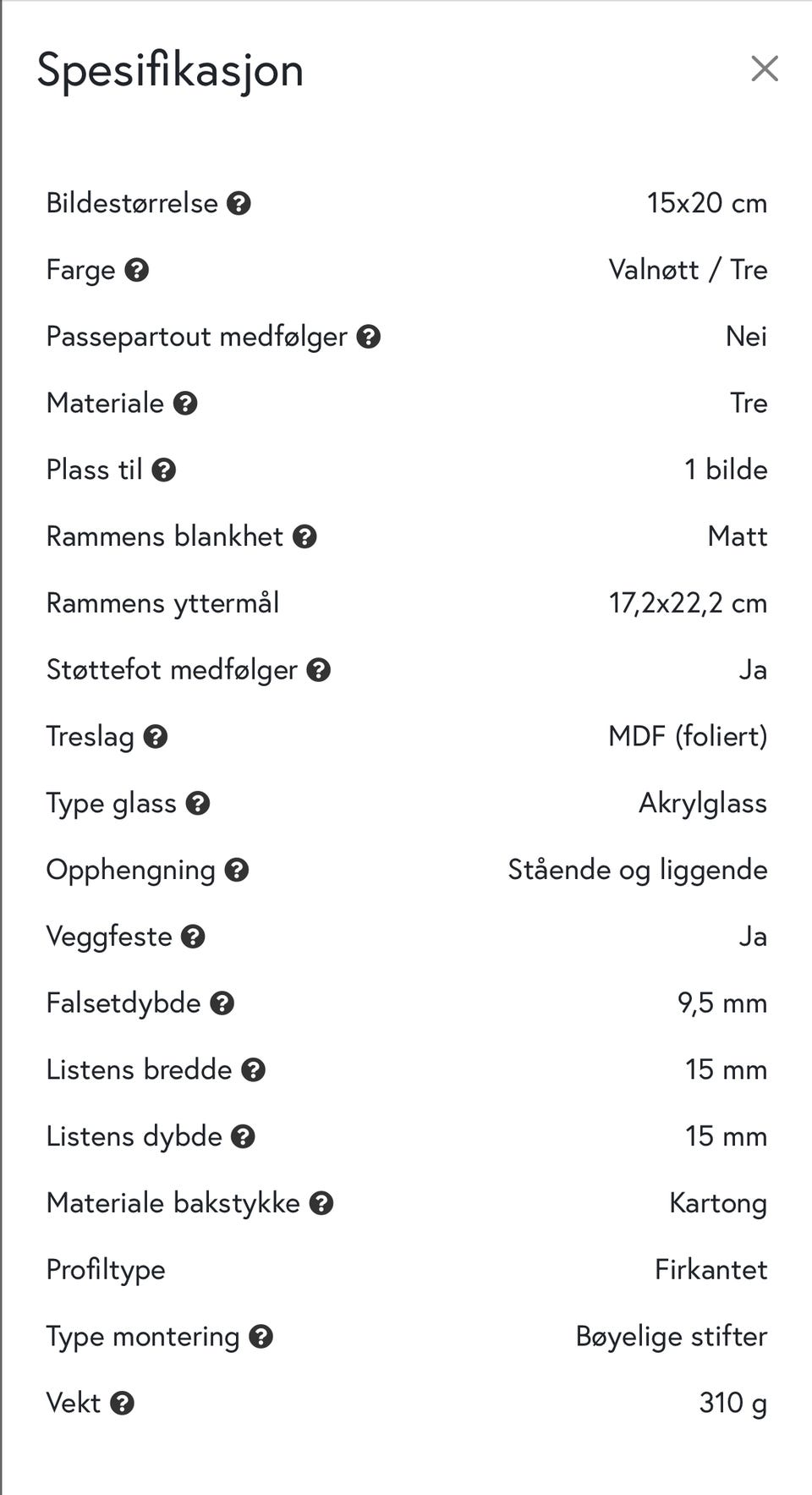
Task: Click help icon beside Passepartout medfølger
Action: tap(368, 337)
